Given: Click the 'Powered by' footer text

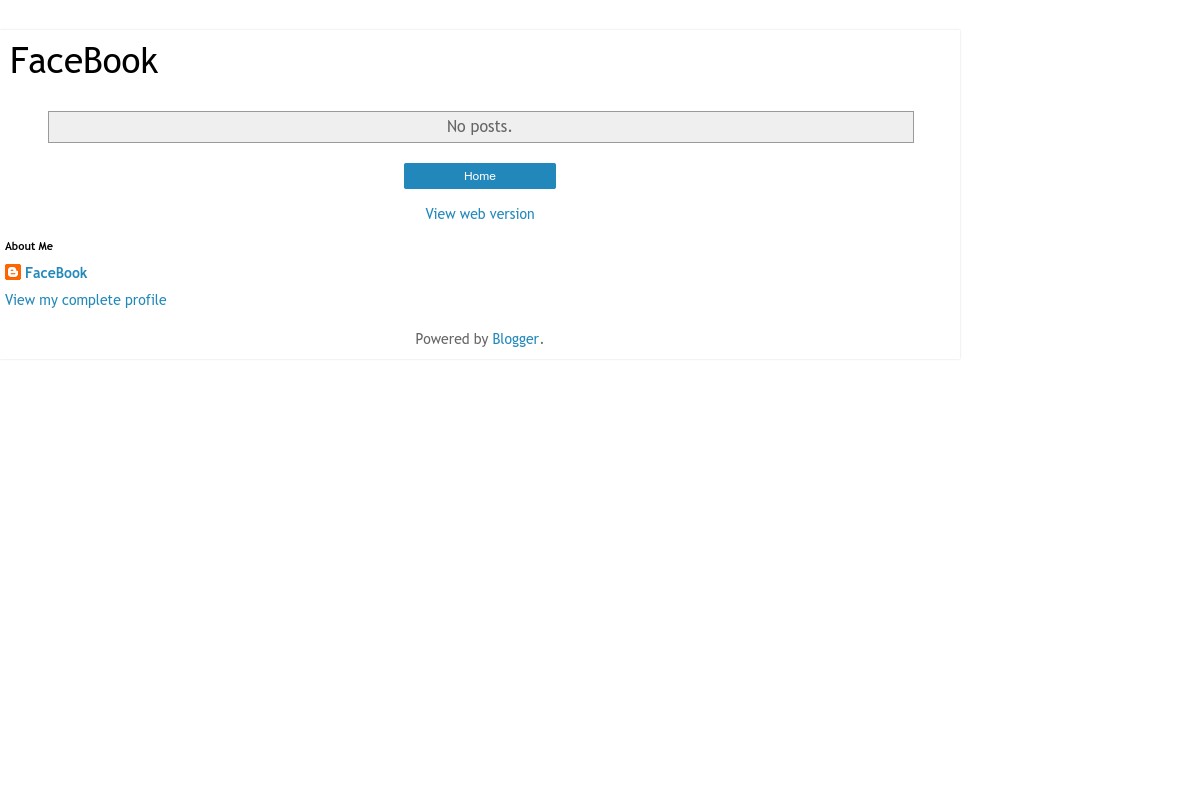Looking at the screenshot, I should tap(452, 339).
